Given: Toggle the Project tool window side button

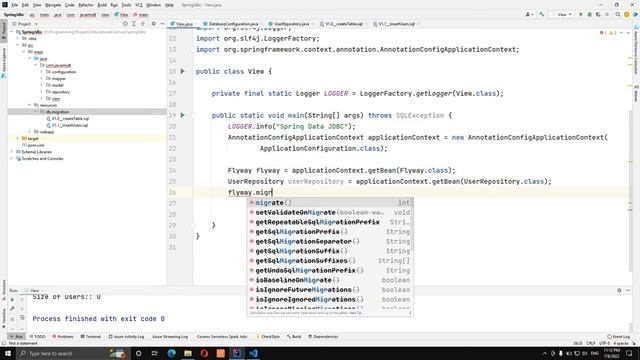Looking at the screenshot, I should 4,31.
